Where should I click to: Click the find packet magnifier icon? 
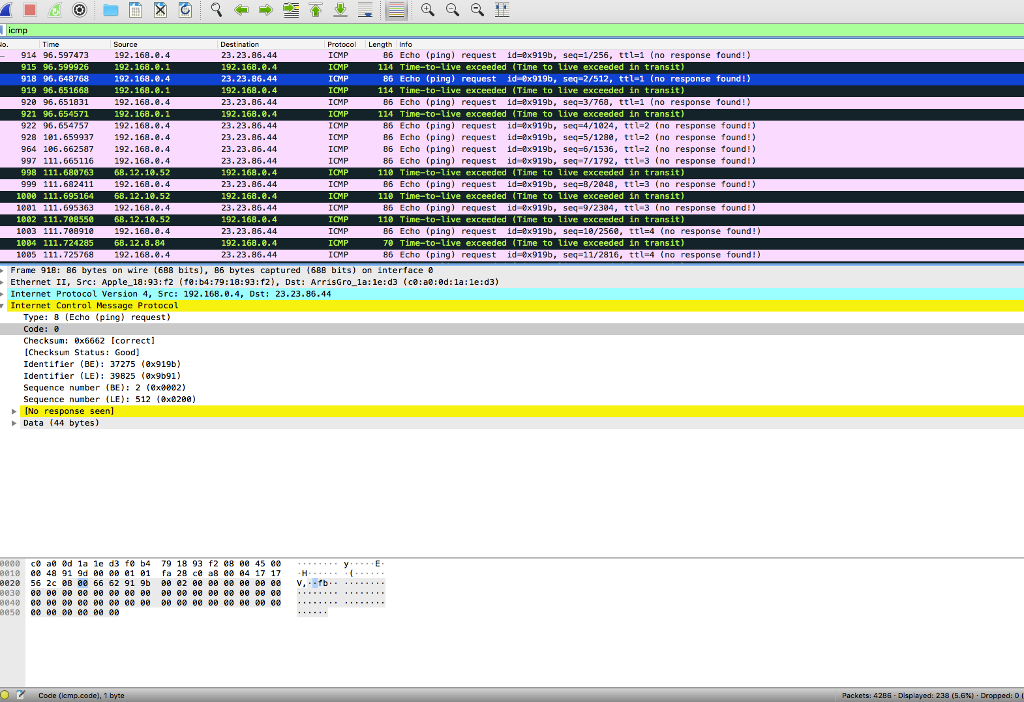click(x=216, y=10)
